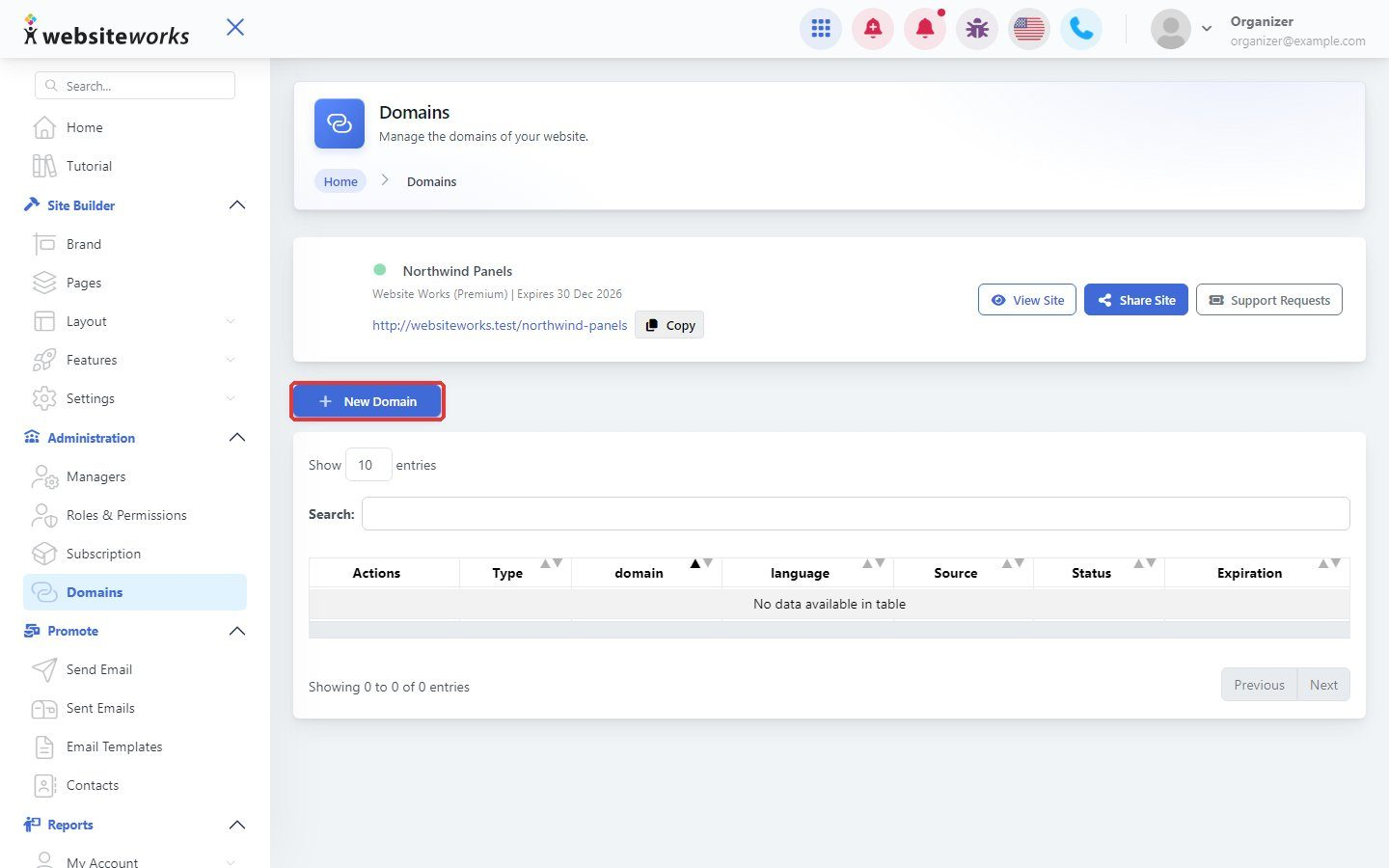Click the Share Site button
Screen dimensions: 1389x868
(x=1136, y=300)
